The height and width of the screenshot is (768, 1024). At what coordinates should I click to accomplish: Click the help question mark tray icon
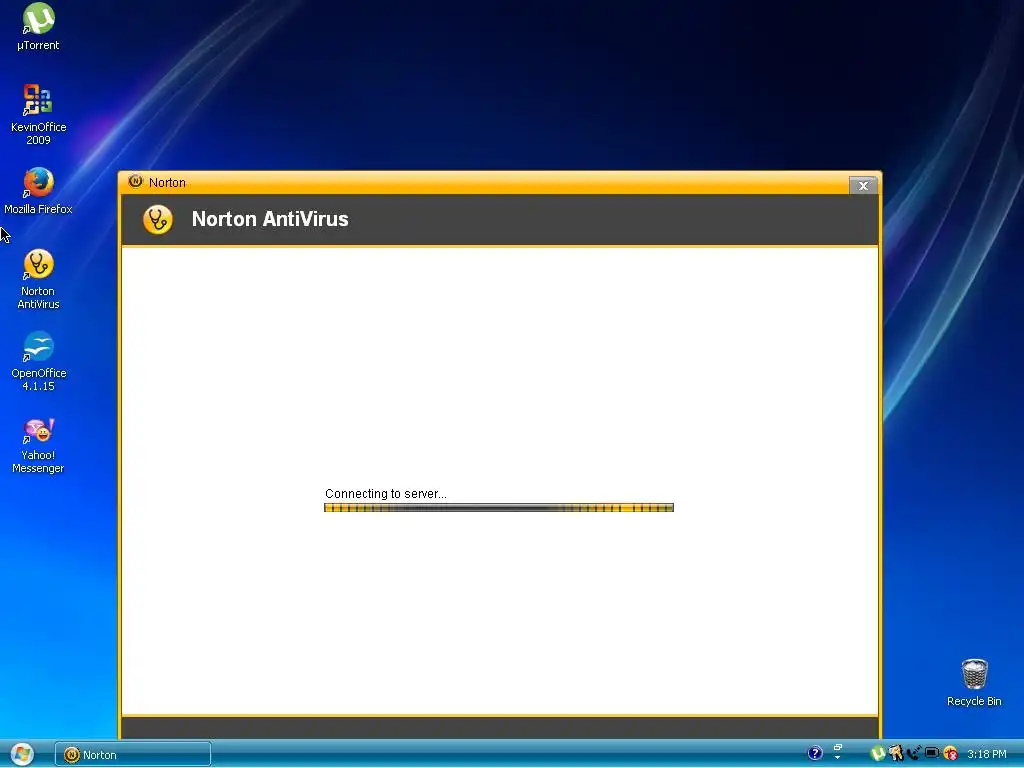tap(814, 753)
